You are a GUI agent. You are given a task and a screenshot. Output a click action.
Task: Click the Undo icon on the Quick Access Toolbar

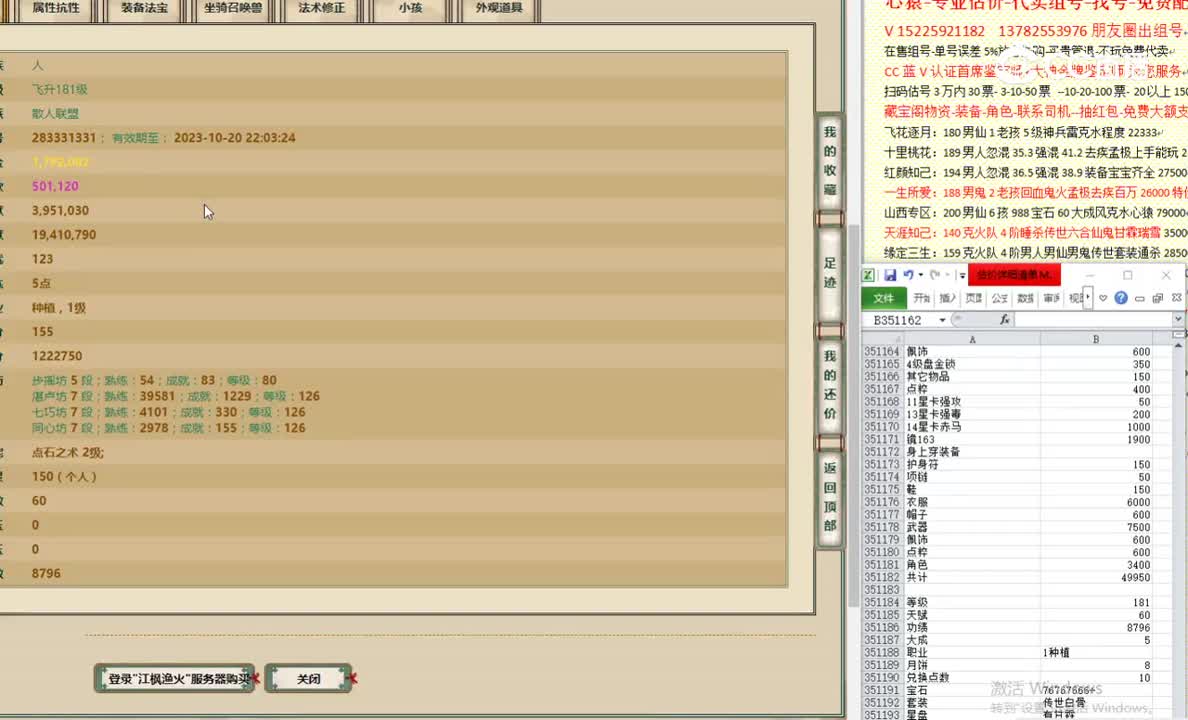tap(908, 275)
